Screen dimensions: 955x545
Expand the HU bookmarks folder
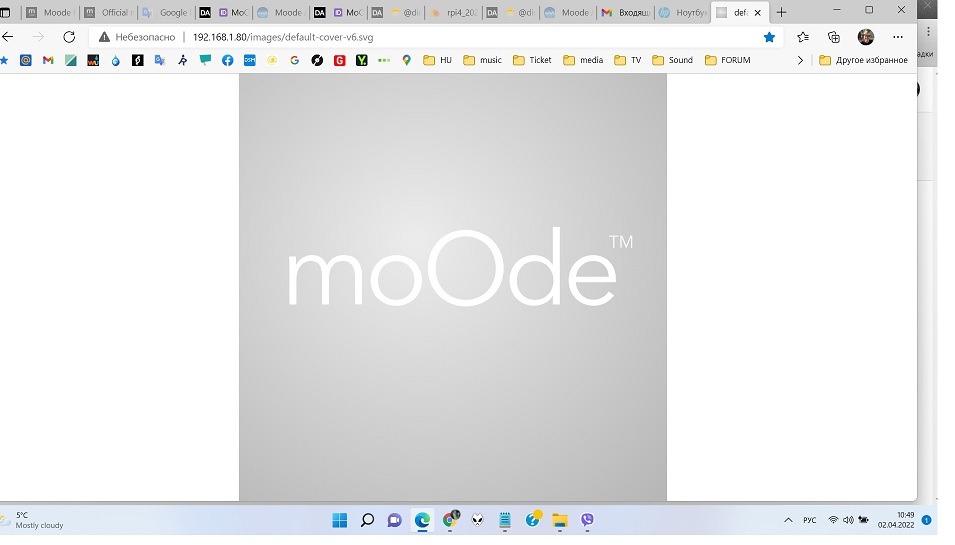click(437, 60)
